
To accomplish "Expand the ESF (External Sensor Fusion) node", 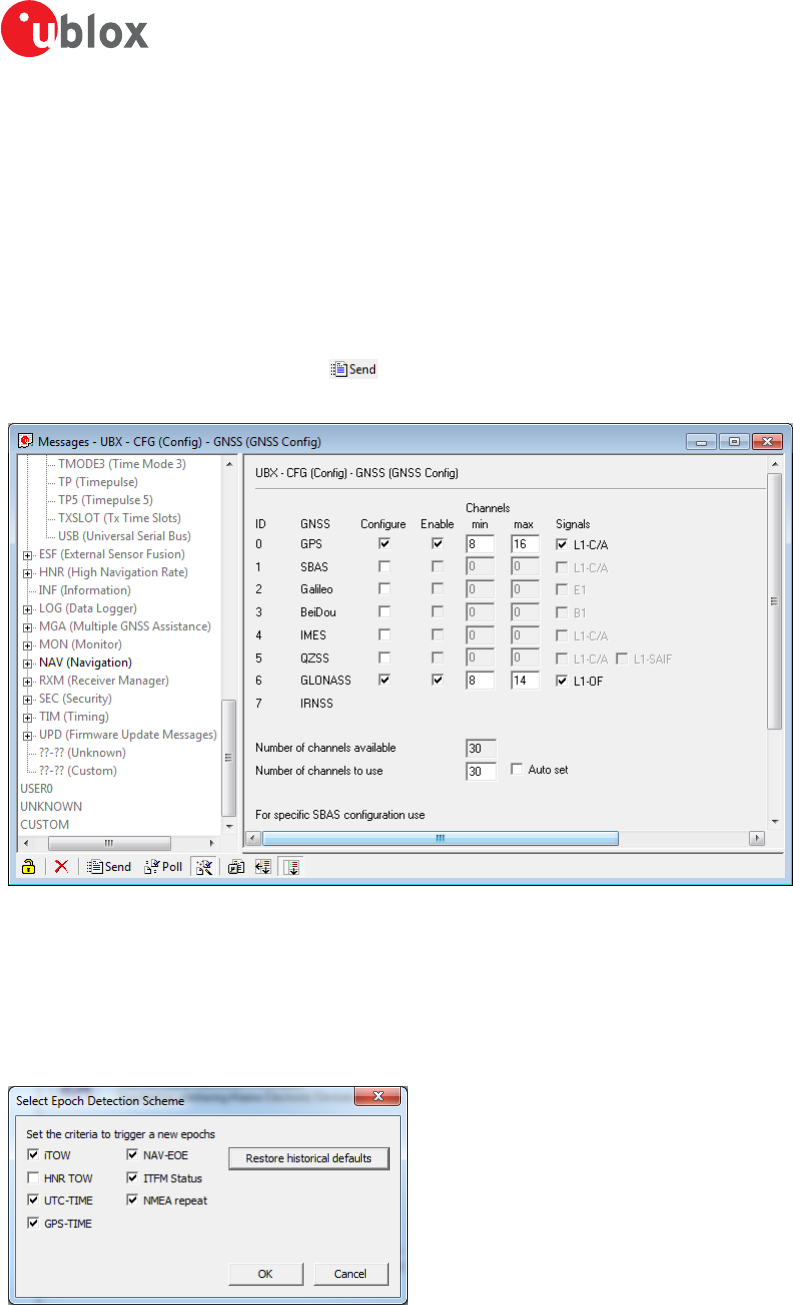I will [x=27, y=554].
